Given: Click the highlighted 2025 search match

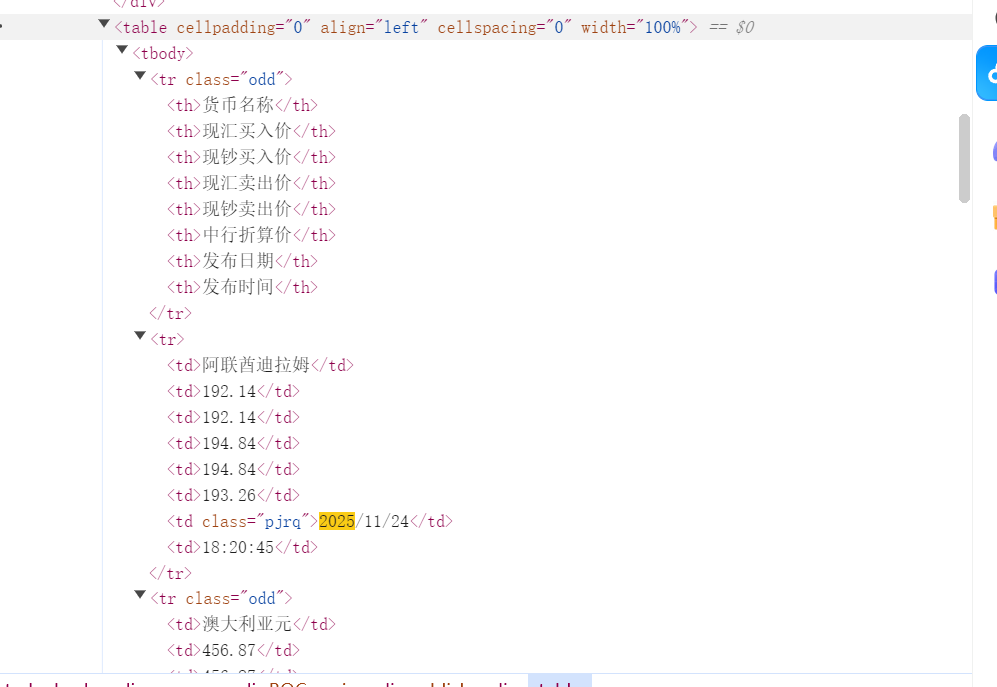Looking at the screenshot, I should [x=337, y=521].
